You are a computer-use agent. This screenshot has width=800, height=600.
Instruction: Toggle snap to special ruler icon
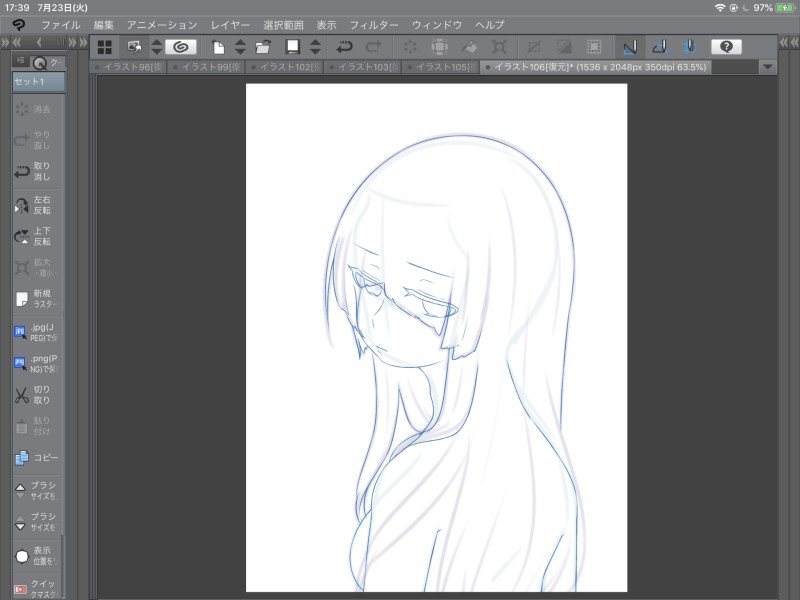(659, 47)
